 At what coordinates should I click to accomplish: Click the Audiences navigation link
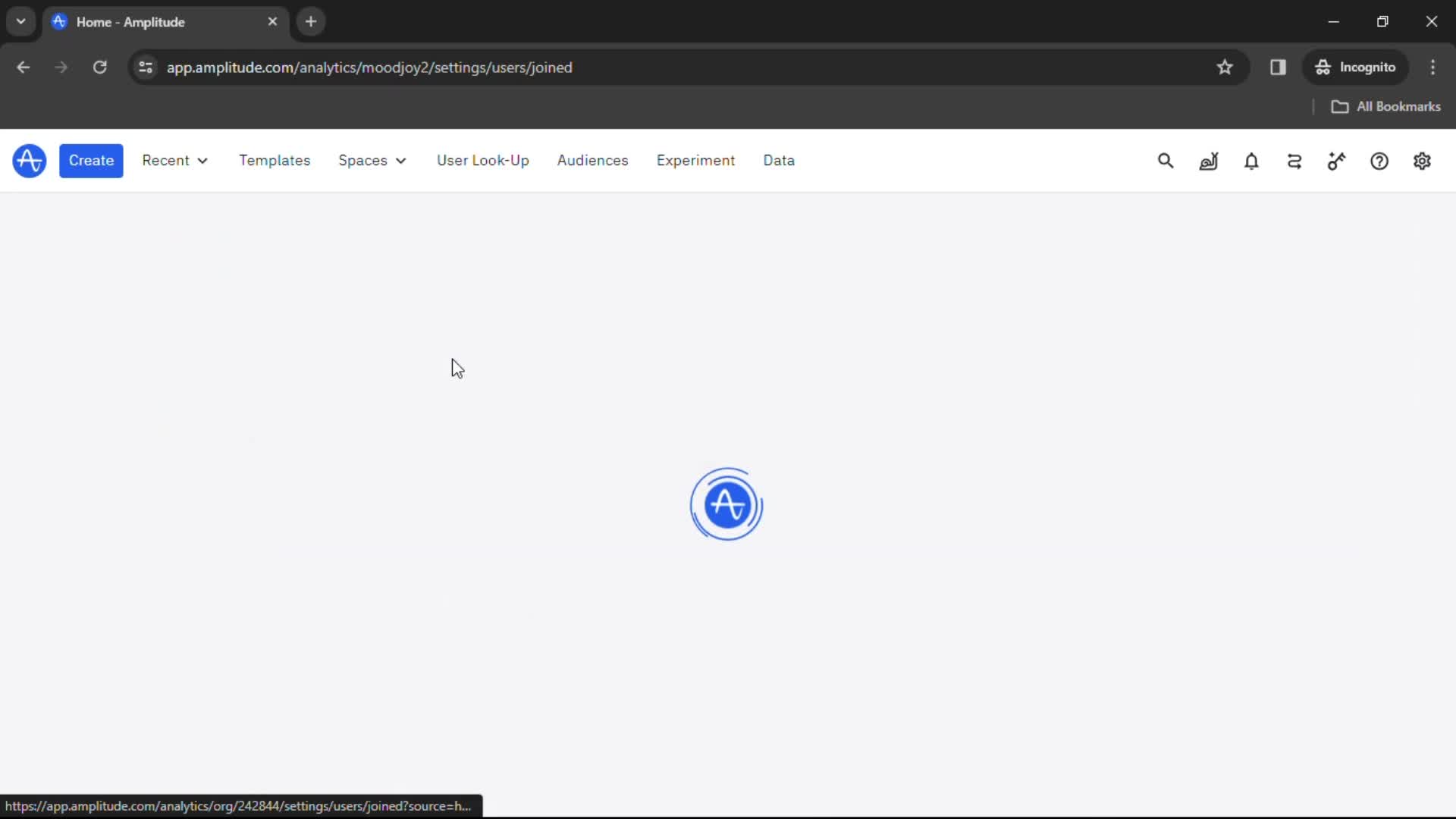pos(592,161)
